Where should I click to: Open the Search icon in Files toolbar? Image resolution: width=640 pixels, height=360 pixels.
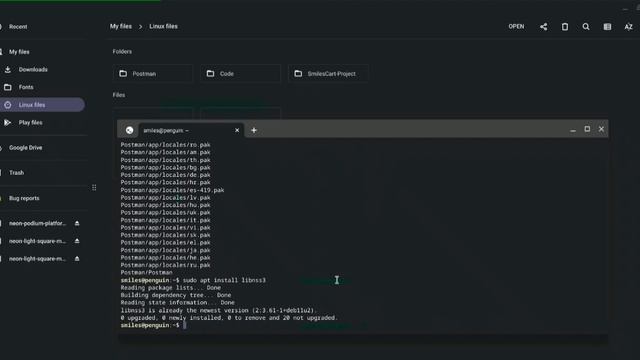(x=586, y=27)
